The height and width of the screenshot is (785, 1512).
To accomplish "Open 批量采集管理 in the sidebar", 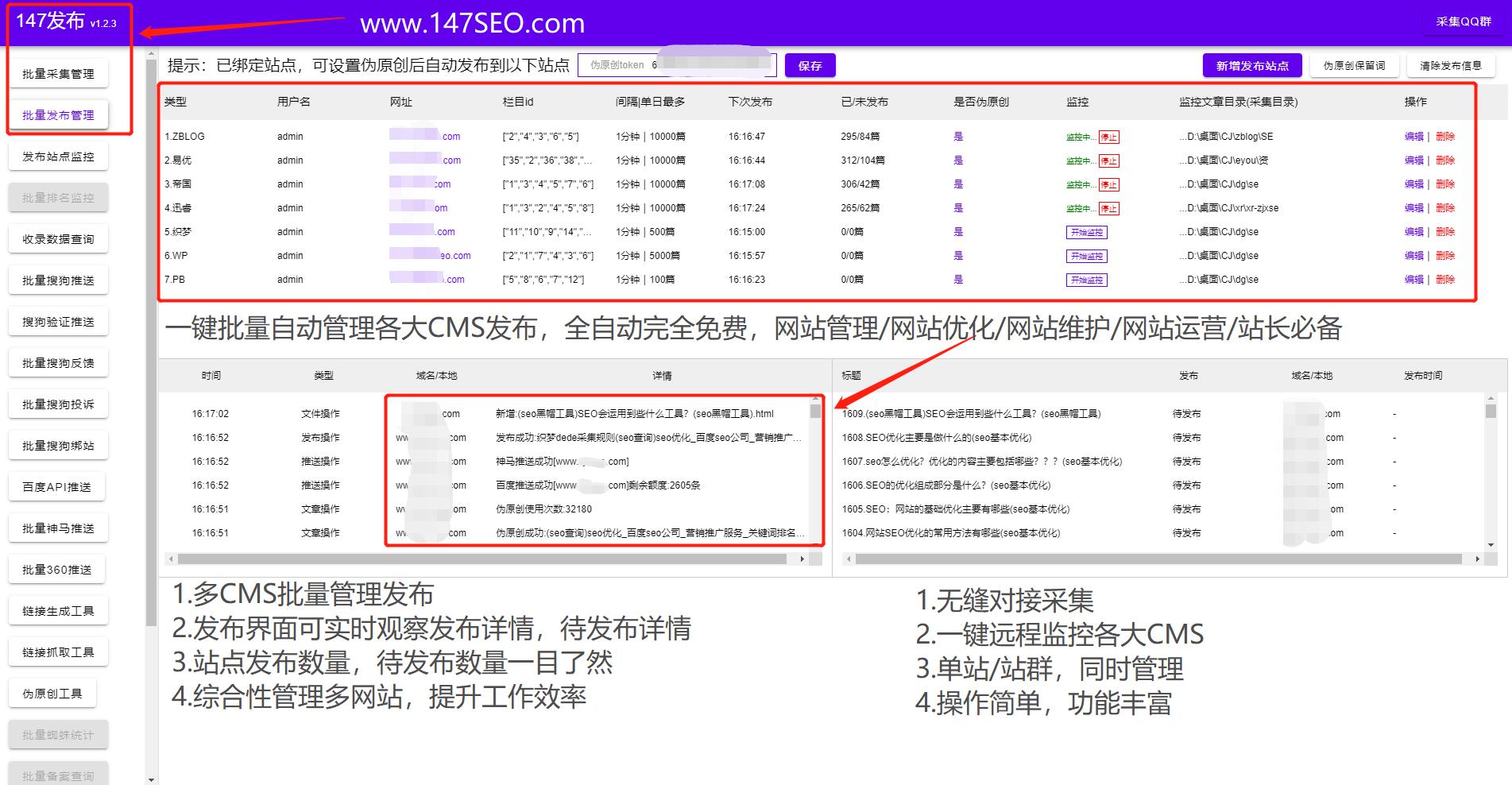I will click(x=59, y=72).
